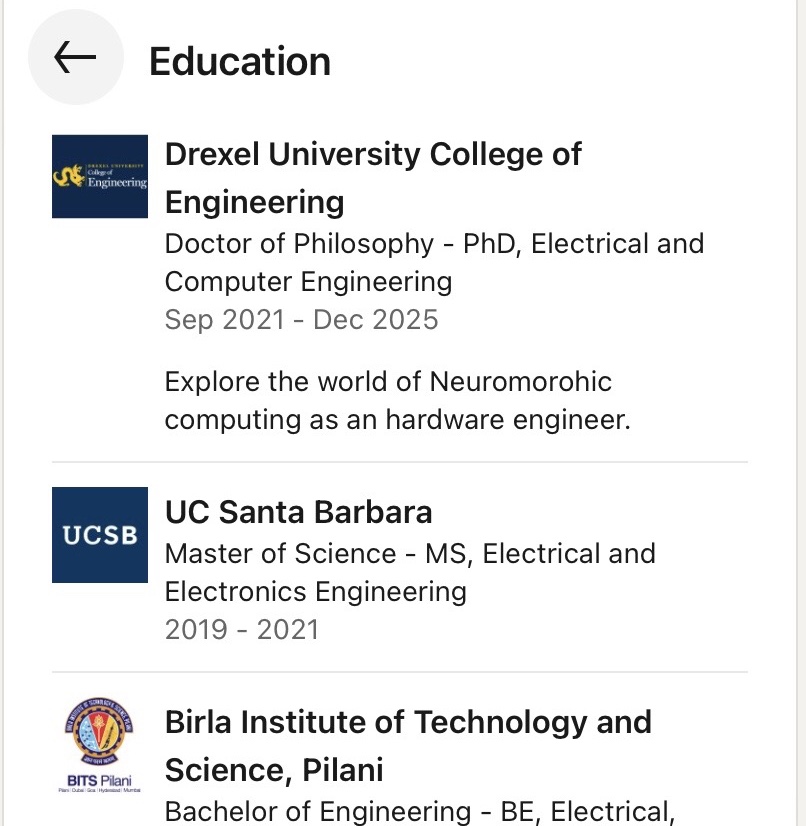Click the Neuromorphic computing description text
The width and height of the screenshot is (806, 826).
point(388,382)
